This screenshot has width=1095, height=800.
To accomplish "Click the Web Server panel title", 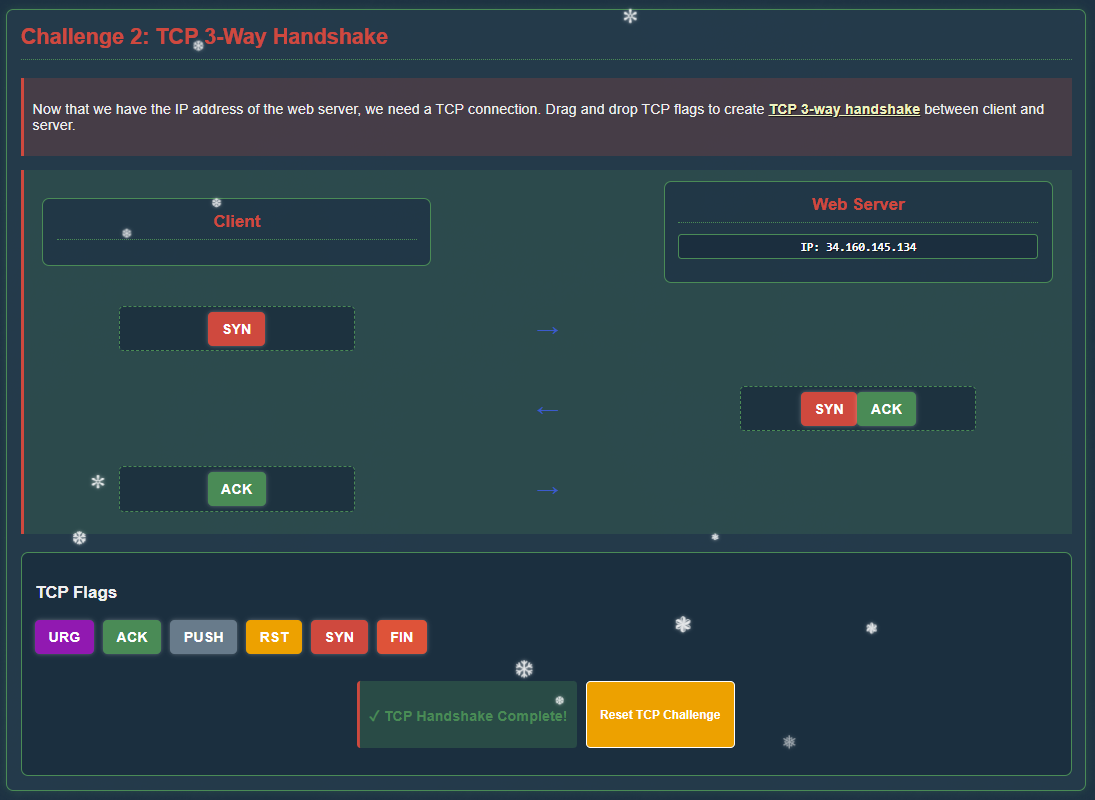I will point(858,204).
